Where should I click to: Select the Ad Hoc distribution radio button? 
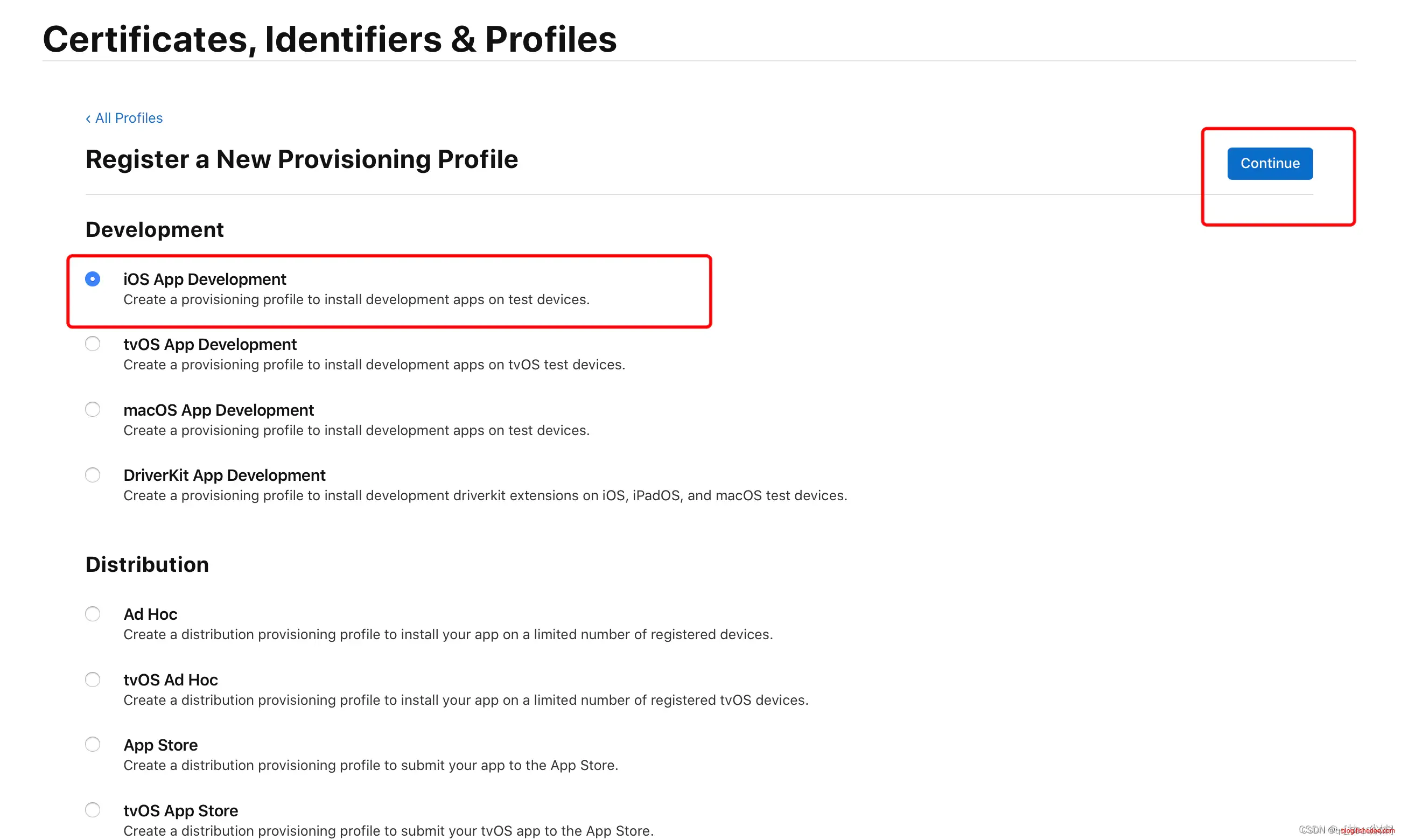pos(93,614)
